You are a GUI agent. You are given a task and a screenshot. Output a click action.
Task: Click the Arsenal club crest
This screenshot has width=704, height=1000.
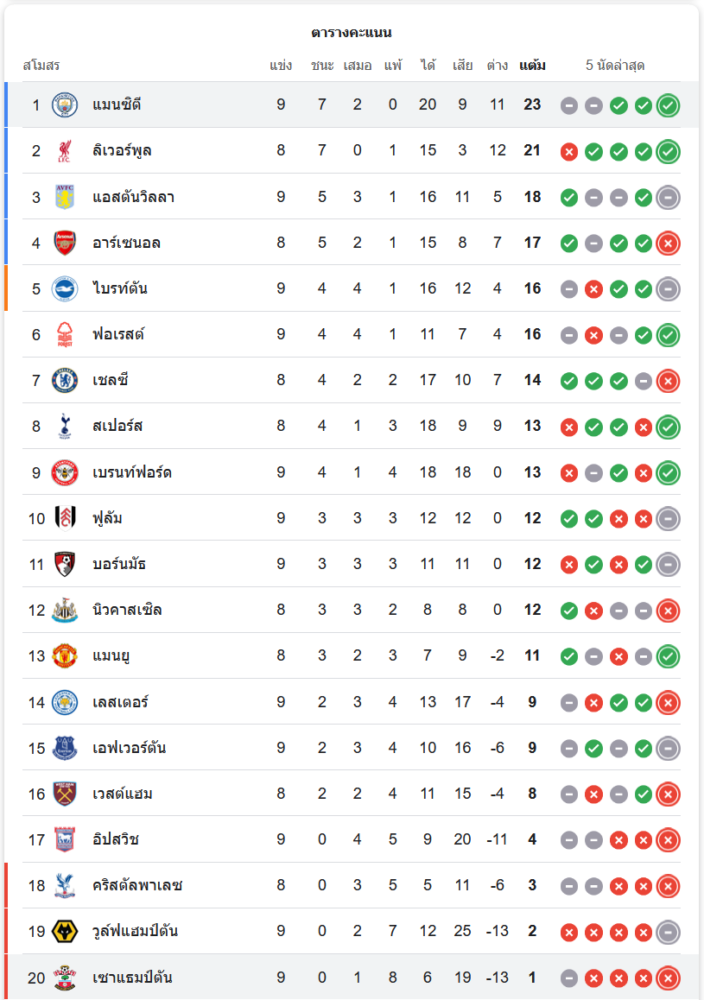coord(65,243)
